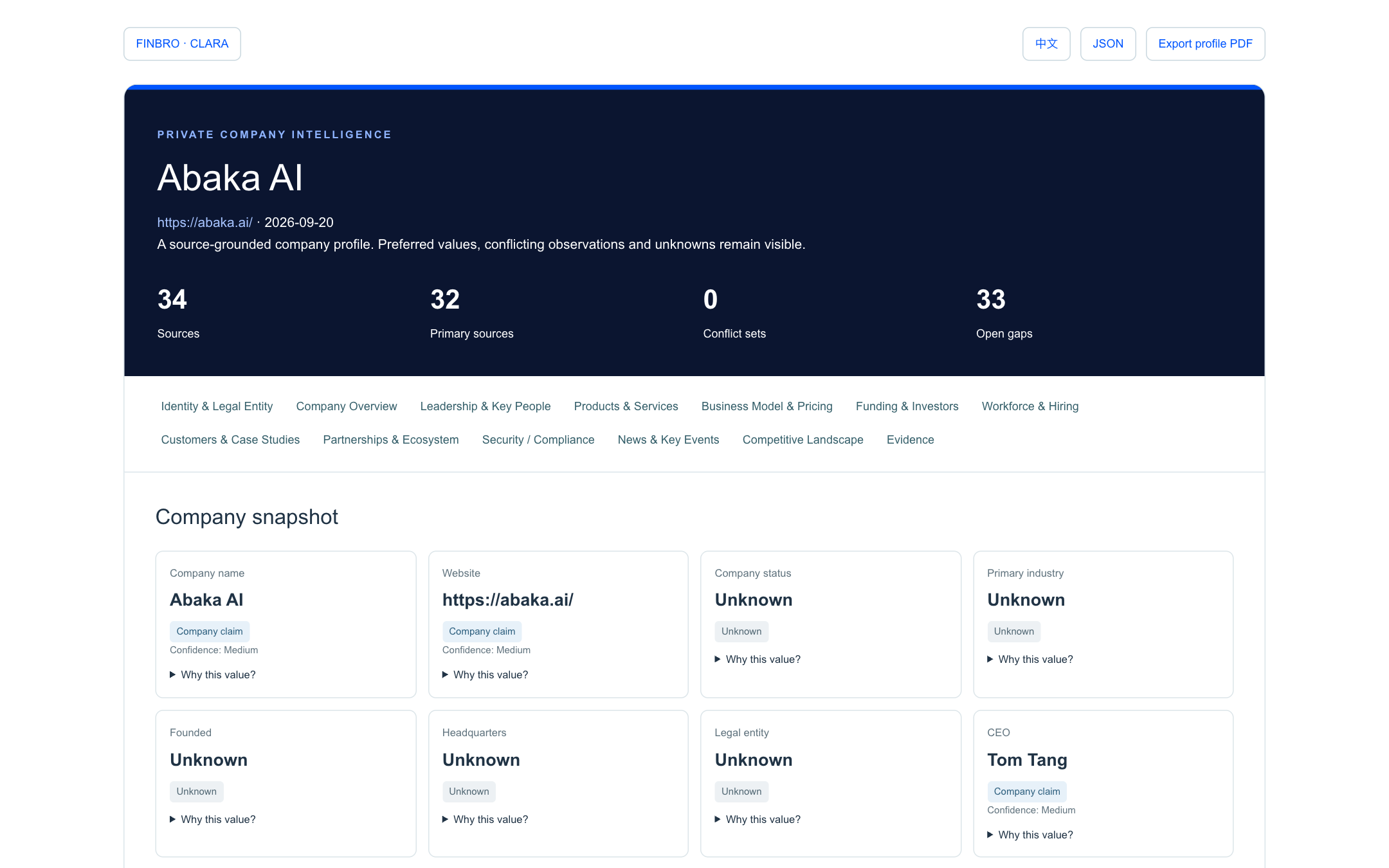Click the Abaka AI main title
The height and width of the screenshot is (868, 1389).
click(x=230, y=177)
